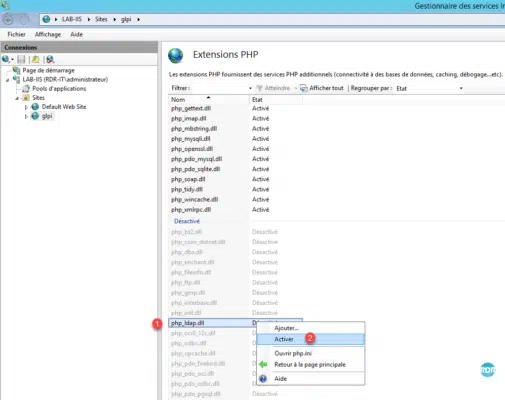Image resolution: width=505 pixels, height=400 pixels.
Task: Click the Sites folder icon
Action: click(x=26, y=98)
